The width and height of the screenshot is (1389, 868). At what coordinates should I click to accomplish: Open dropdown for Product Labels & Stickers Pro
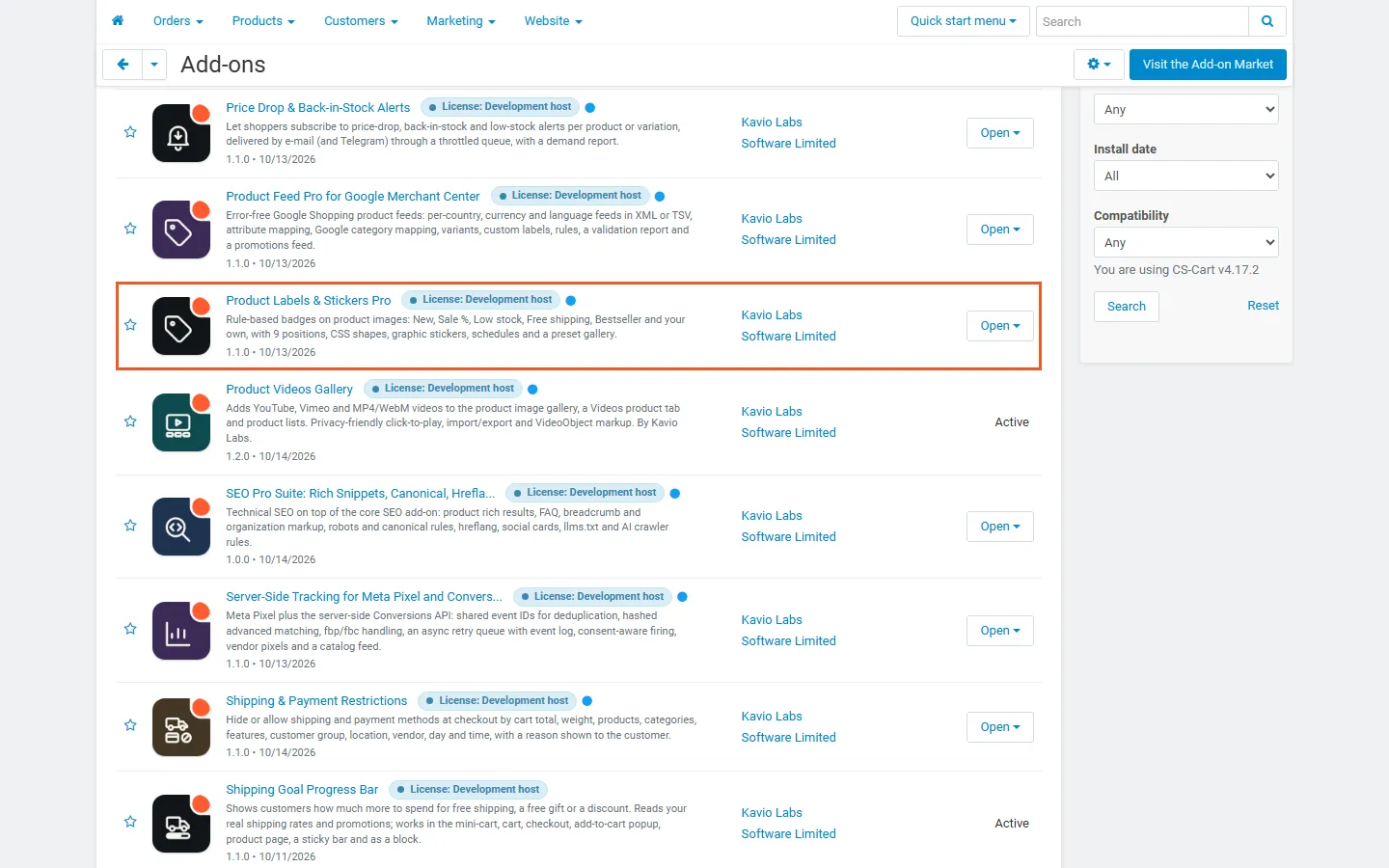[x=1000, y=326]
